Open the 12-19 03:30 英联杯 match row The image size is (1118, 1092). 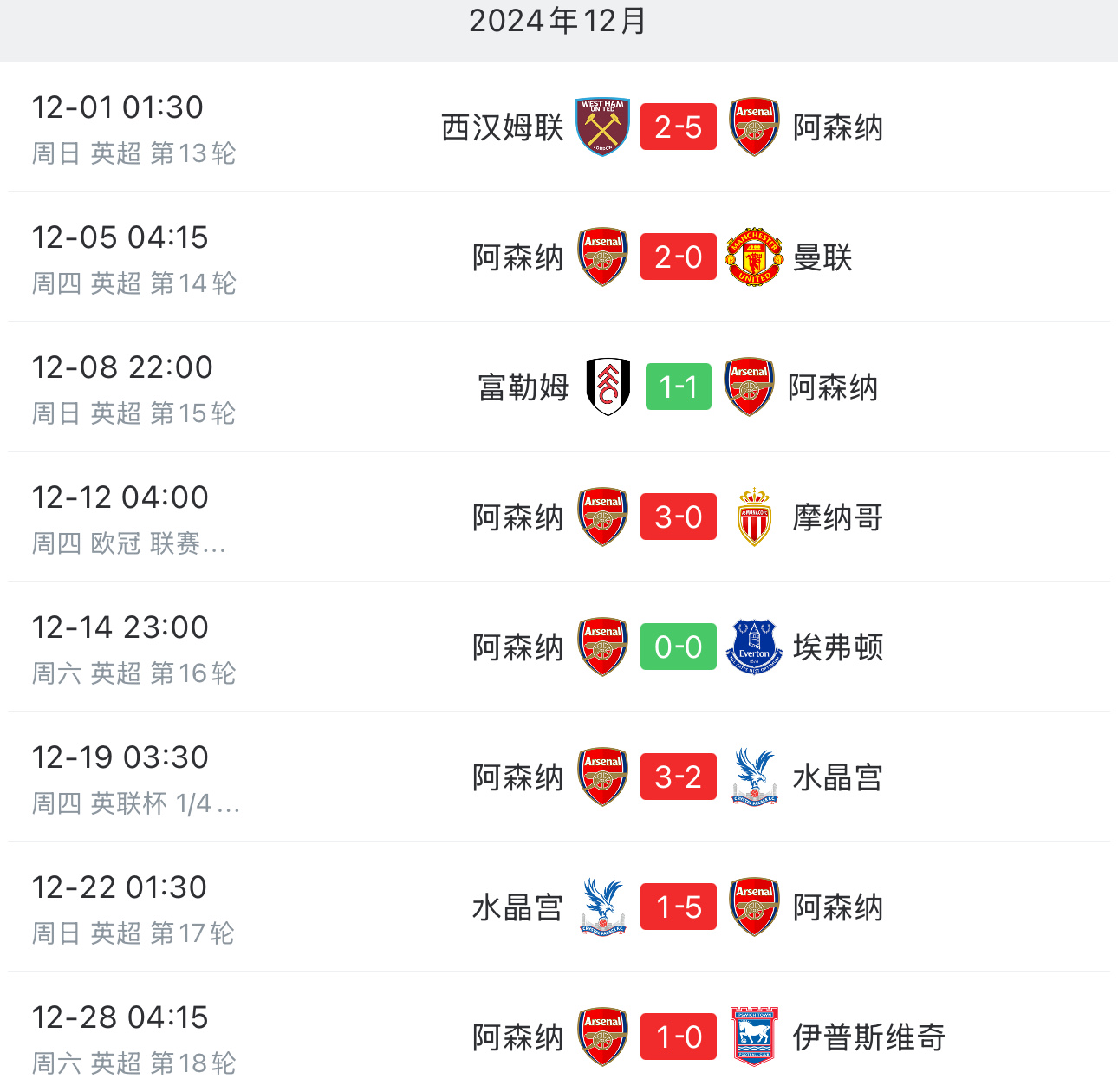559,777
